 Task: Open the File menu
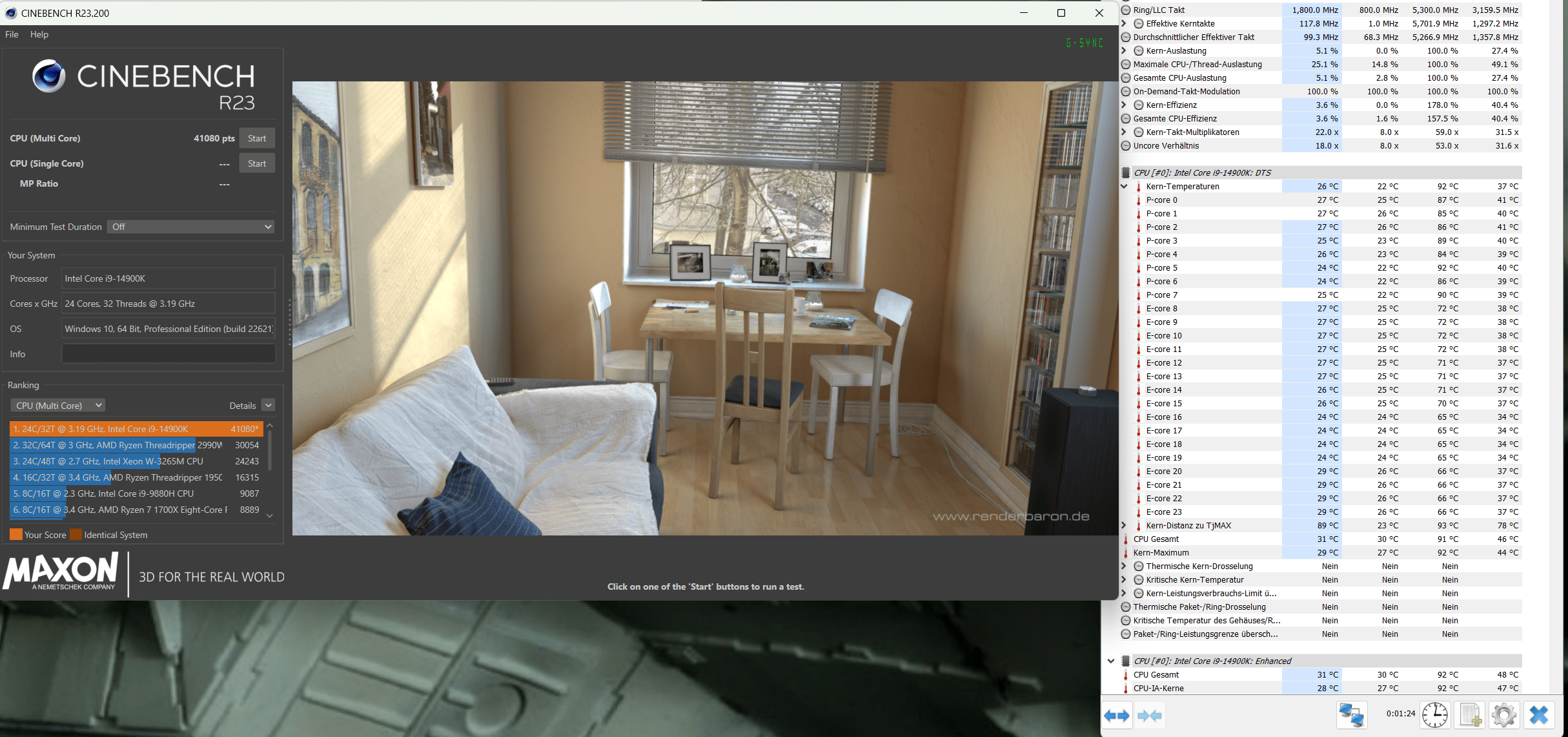(x=12, y=34)
